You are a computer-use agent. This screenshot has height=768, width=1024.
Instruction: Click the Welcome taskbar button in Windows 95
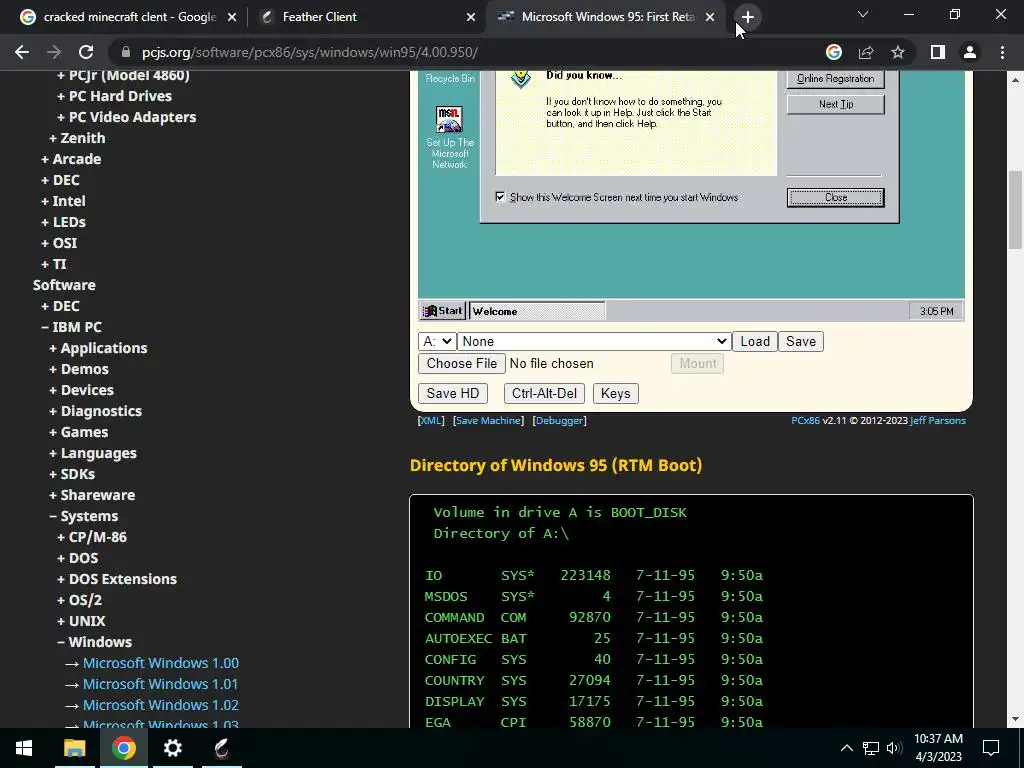tap(537, 312)
